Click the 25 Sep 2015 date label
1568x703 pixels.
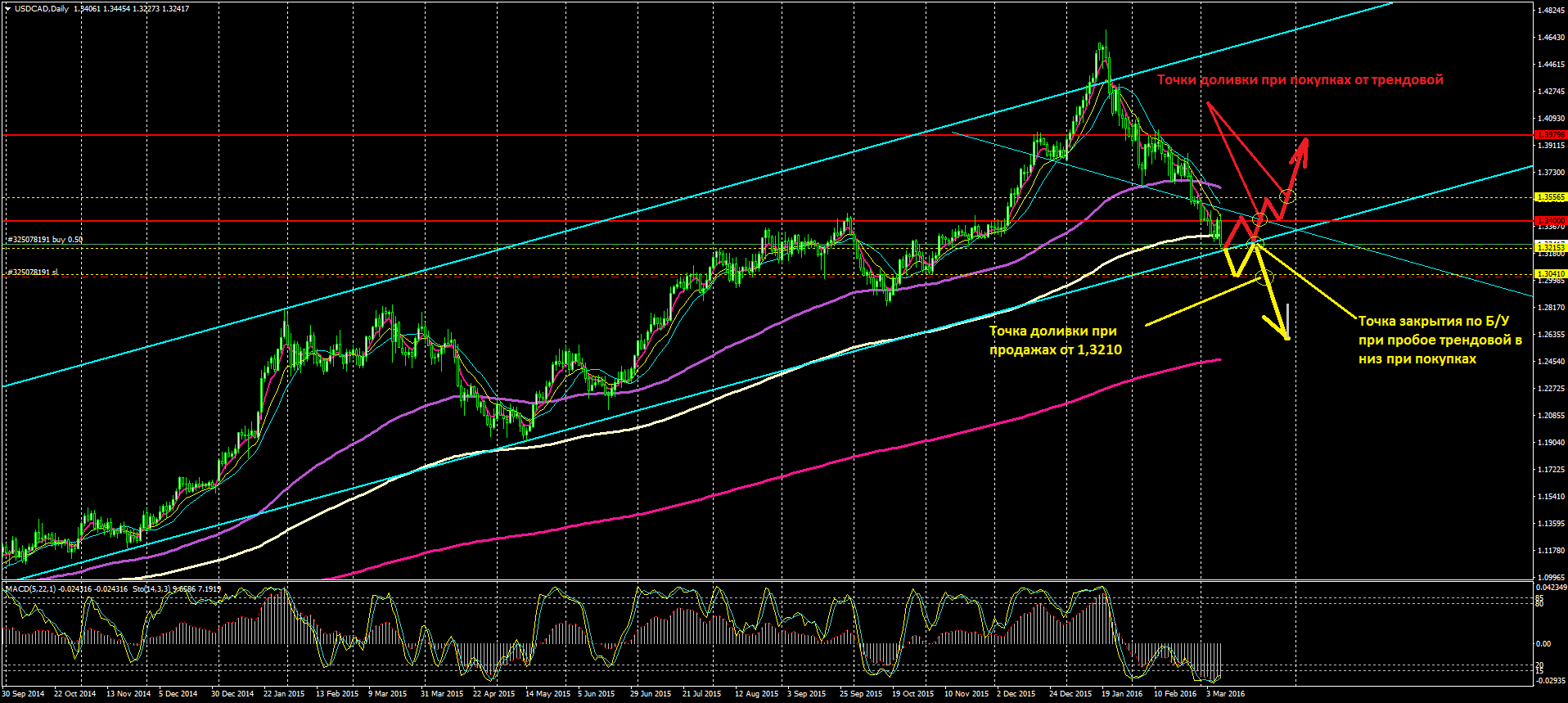tap(861, 694)
